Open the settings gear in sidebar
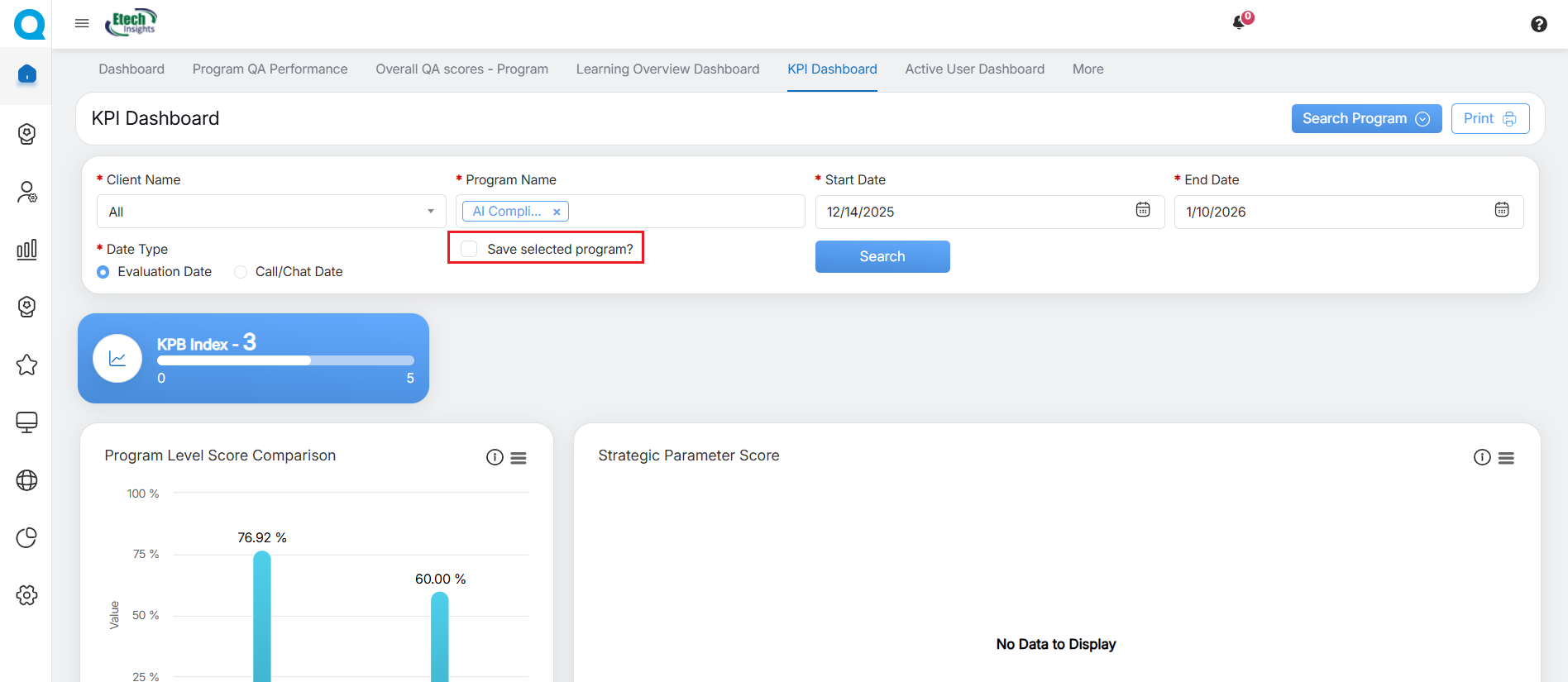1568x682 pixels. [x=26, y=595]
